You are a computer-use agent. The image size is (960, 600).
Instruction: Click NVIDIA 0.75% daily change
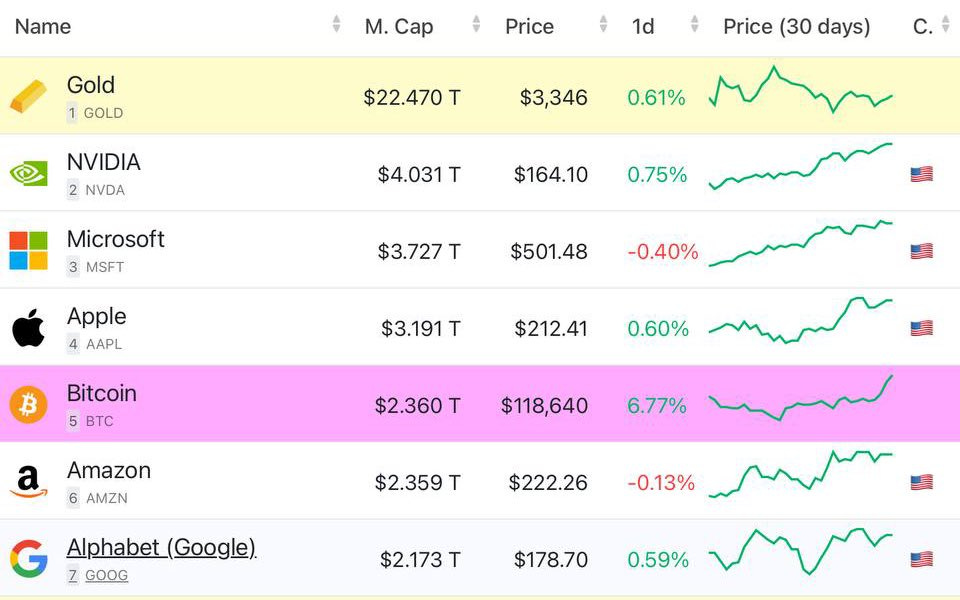click(657, 174)
